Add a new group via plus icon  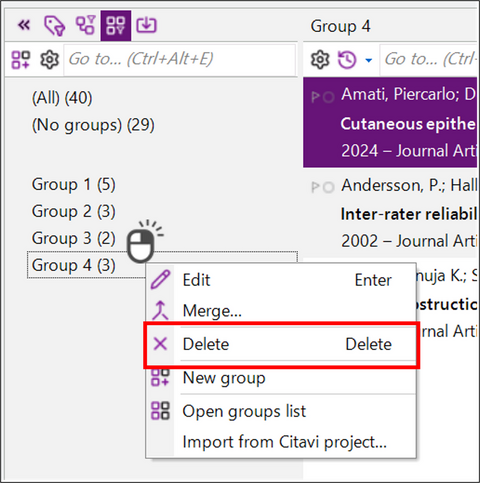point(21,60)
